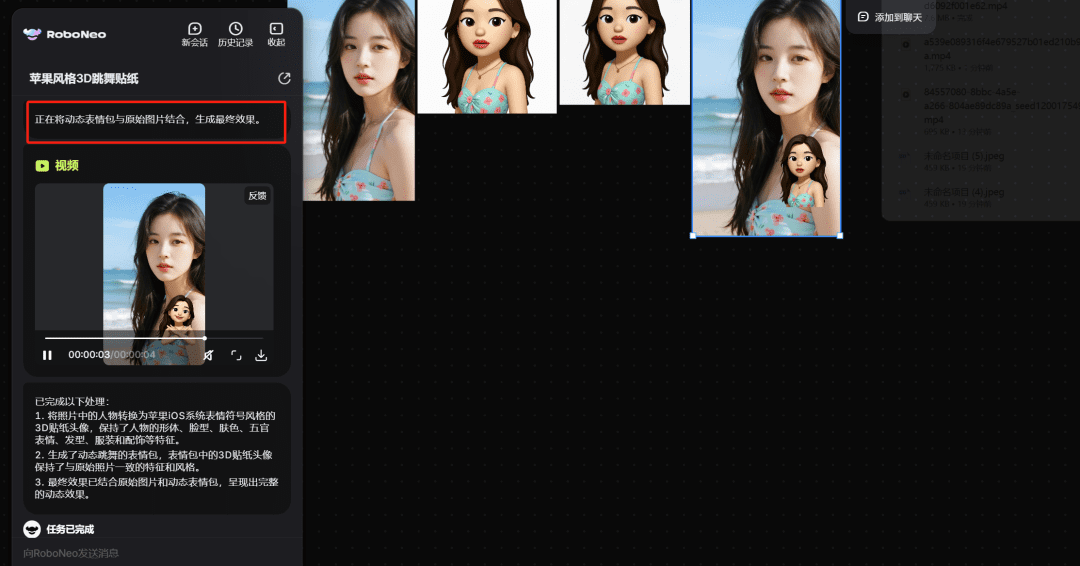Click the 任务已完成 status text
This screenshot has height=566, width=1080.
point(70,530)
